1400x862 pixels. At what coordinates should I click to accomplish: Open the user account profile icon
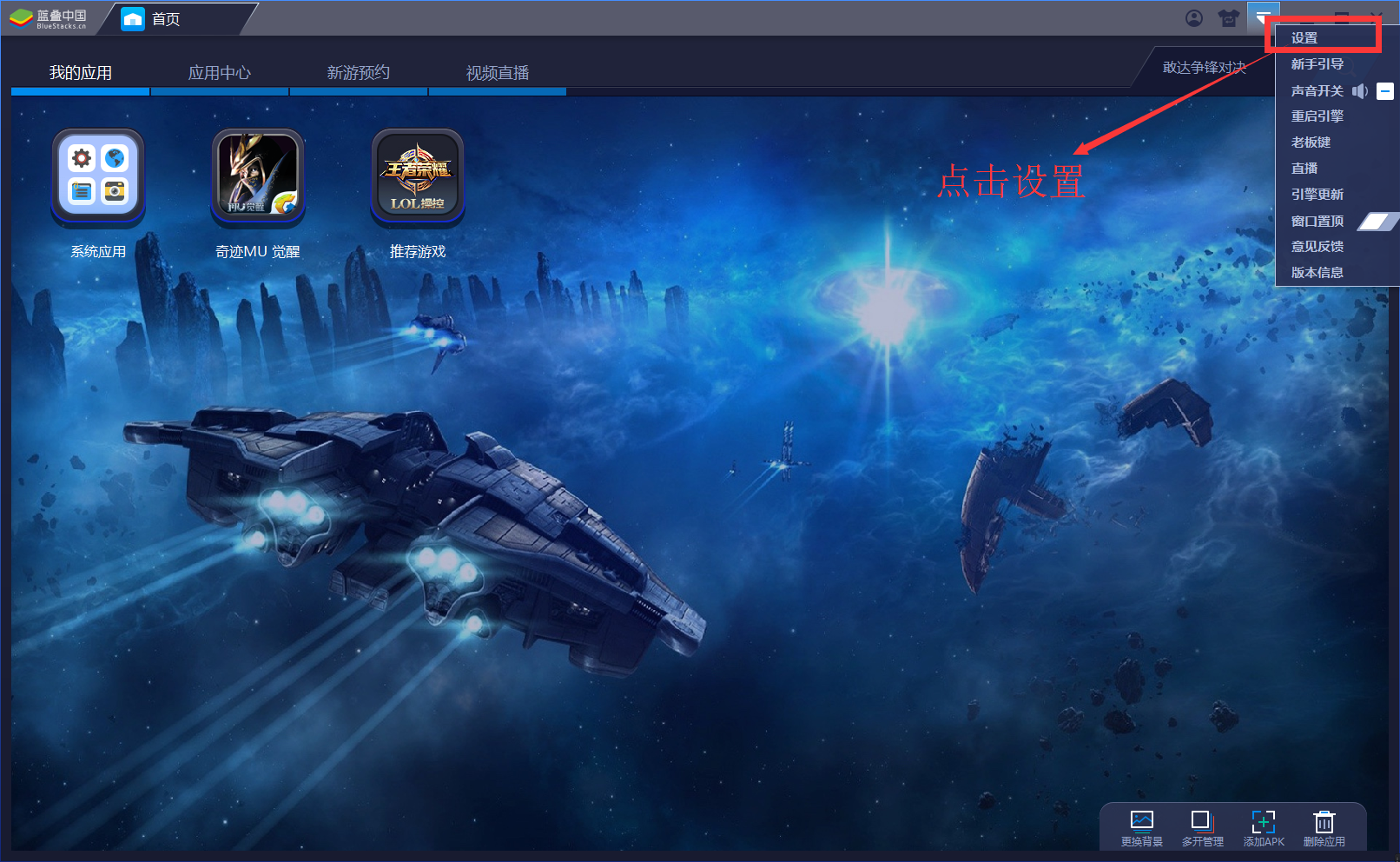tap(1194, 18)
